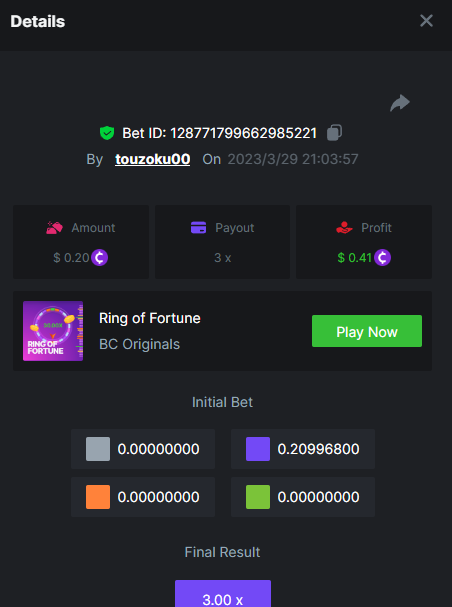Click the purple bet value 0.20996800
This screenshot has height=607, width=452.
[318, 449]
